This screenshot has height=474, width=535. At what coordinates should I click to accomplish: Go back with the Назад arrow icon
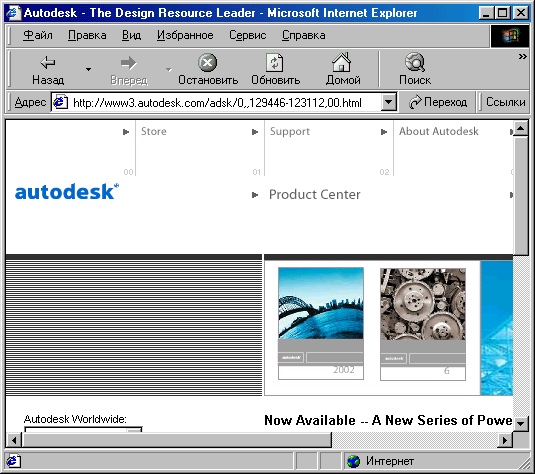point(48,62)
